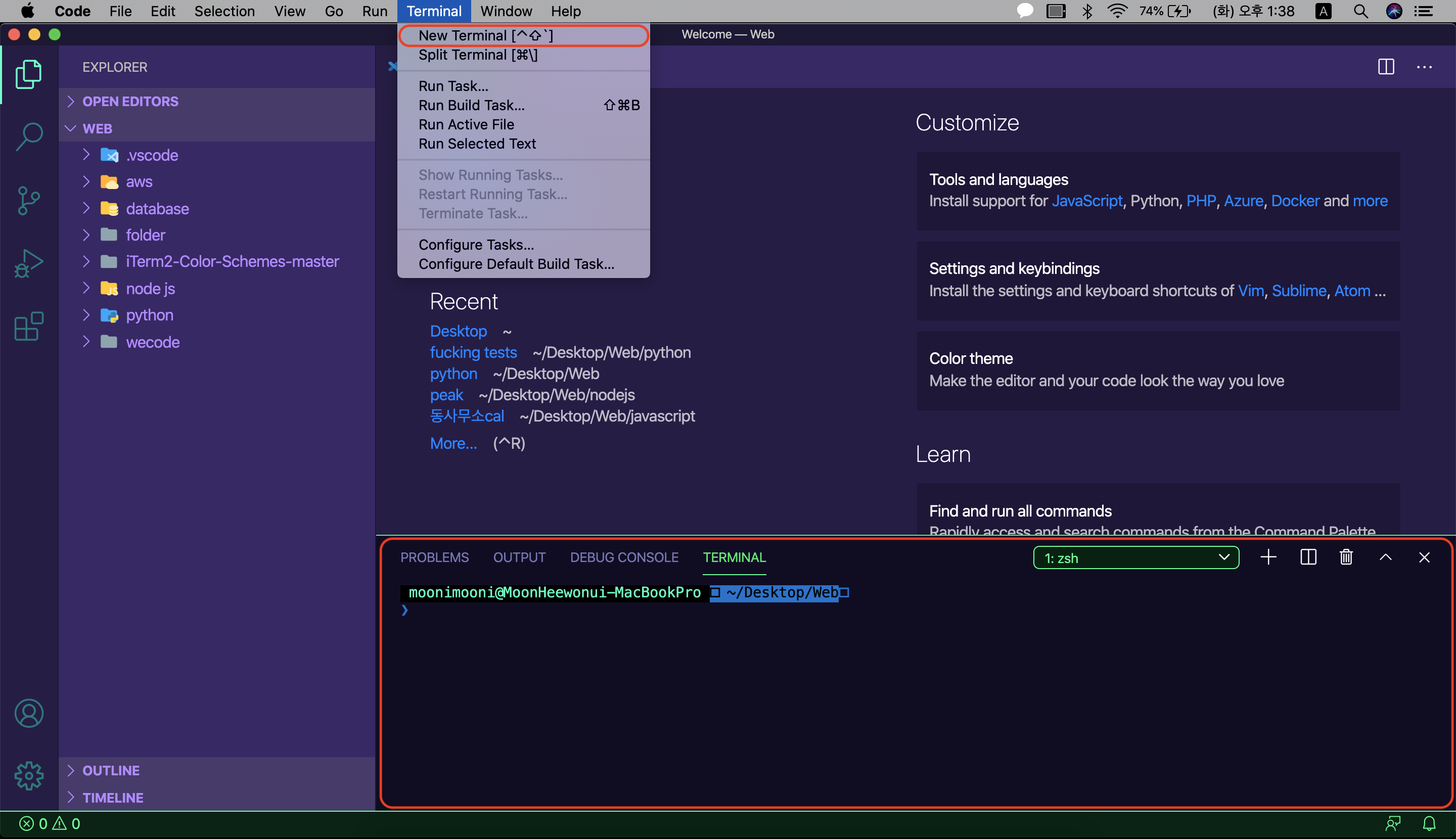This screenshot has width=1456, height=839.
Task: Open the Search view in activity bar
Action: click(x=29, y=137)
